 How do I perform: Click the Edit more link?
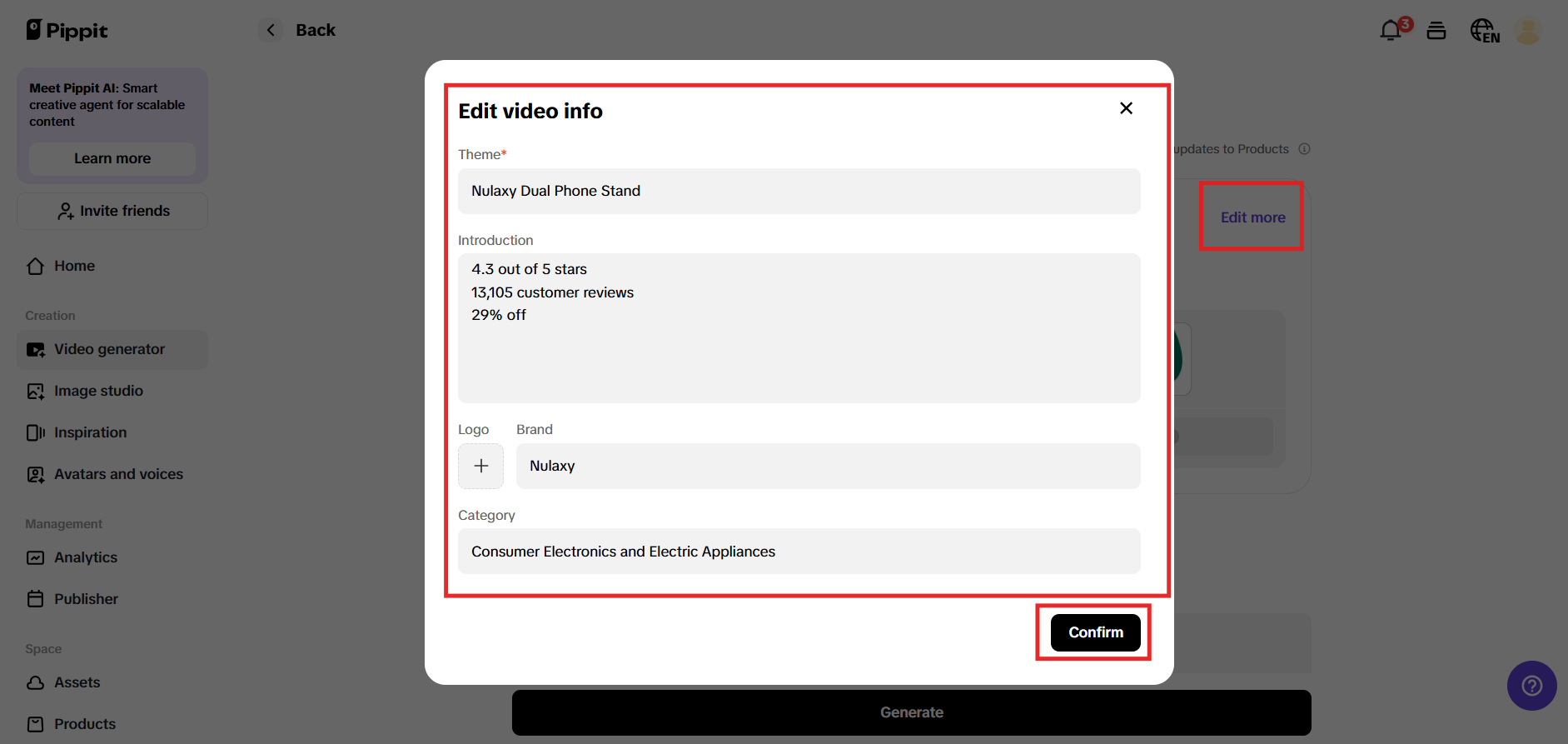(1253, 217)
